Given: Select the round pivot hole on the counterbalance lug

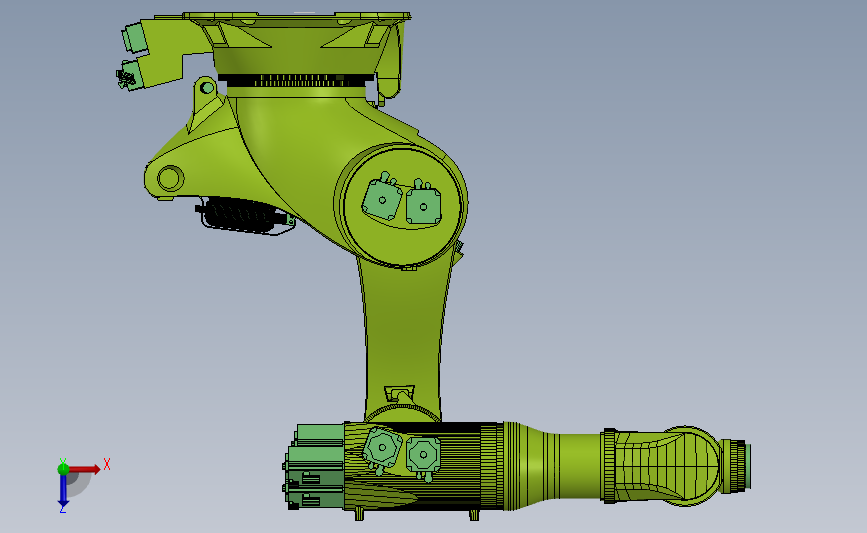Looking at the screenshot, I should coord(169,178).
